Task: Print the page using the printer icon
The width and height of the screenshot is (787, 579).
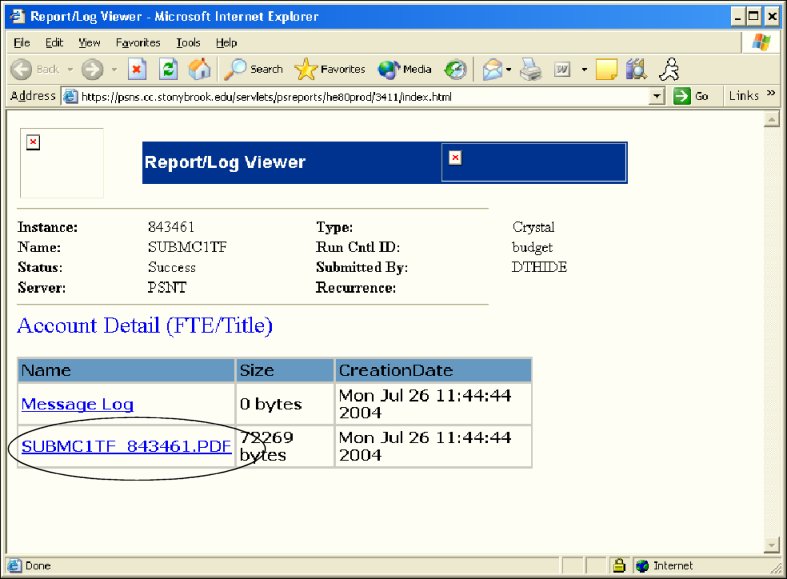Action: click(x=530, y=69)
